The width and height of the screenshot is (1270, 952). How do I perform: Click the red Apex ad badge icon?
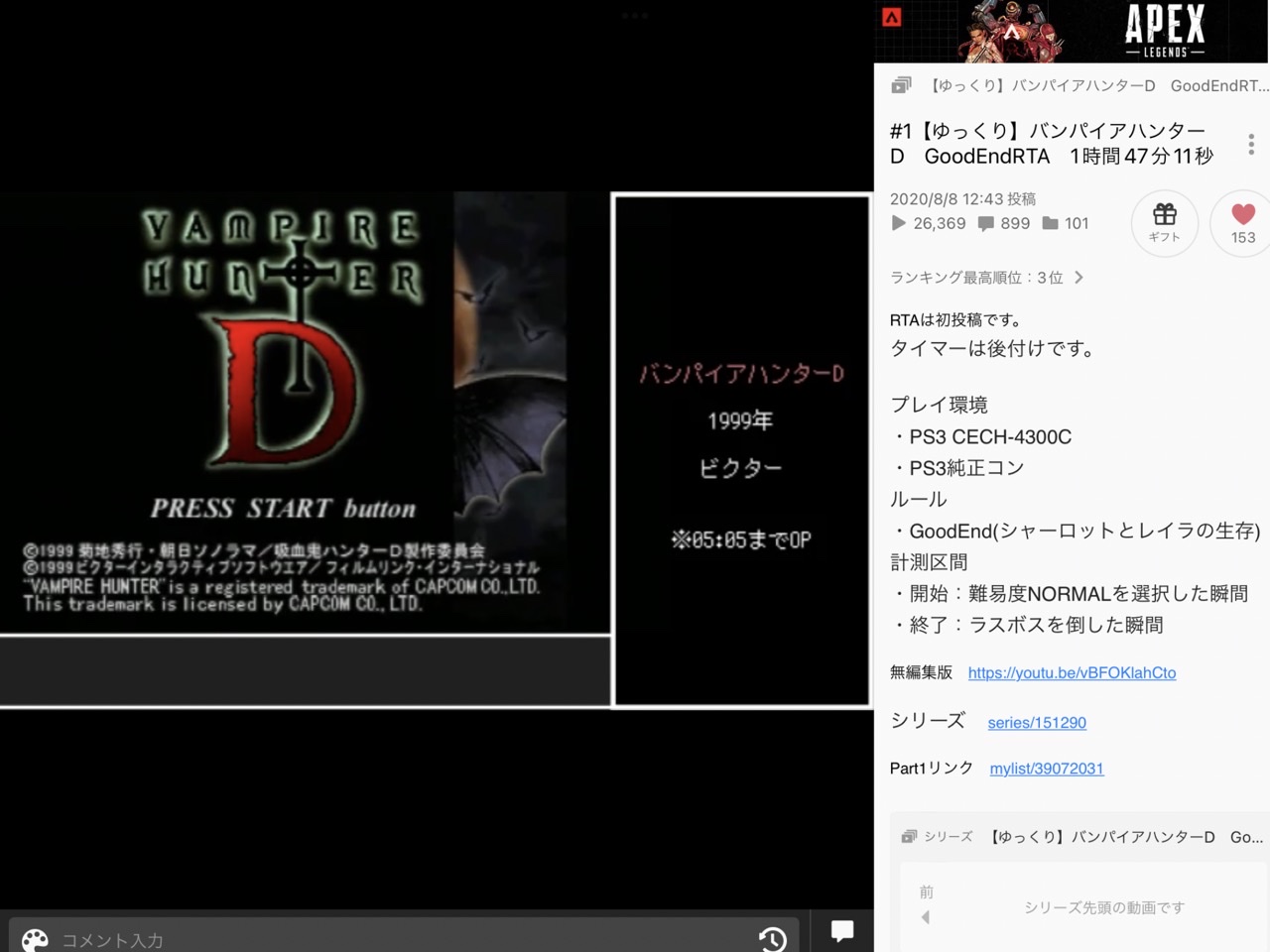pos(892,17)
